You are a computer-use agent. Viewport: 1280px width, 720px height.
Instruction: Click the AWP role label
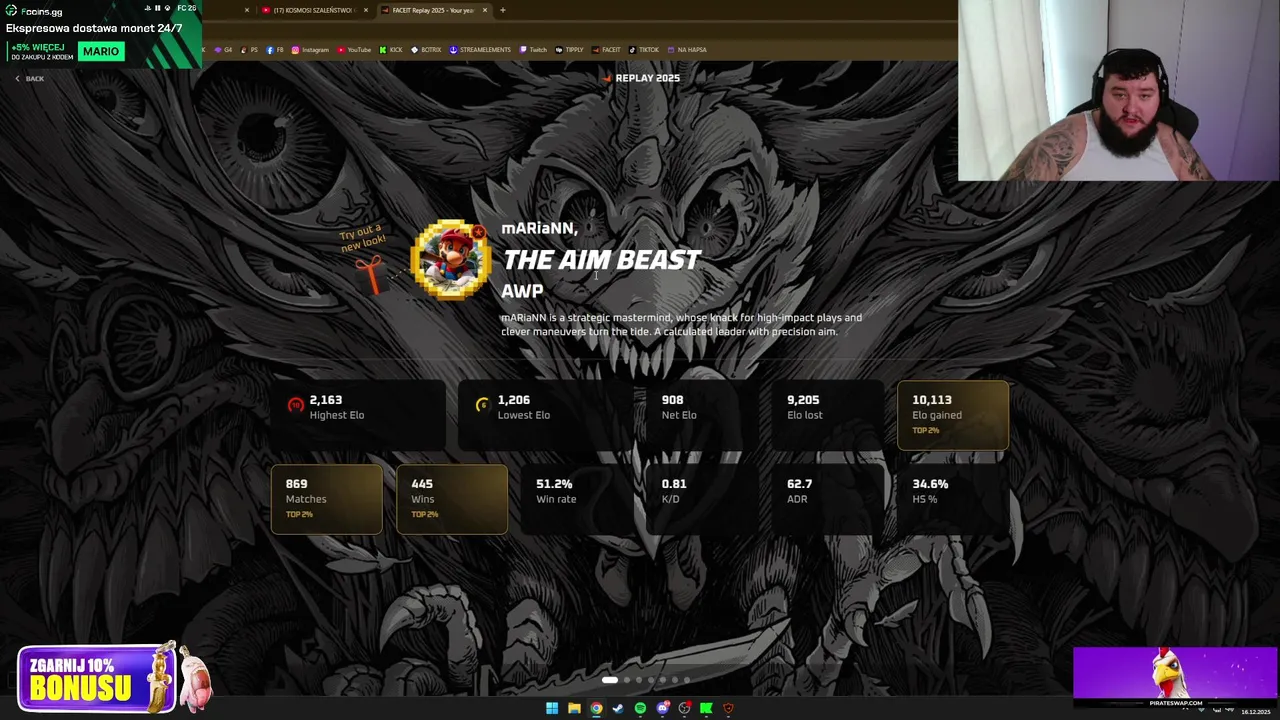[522, 291]
